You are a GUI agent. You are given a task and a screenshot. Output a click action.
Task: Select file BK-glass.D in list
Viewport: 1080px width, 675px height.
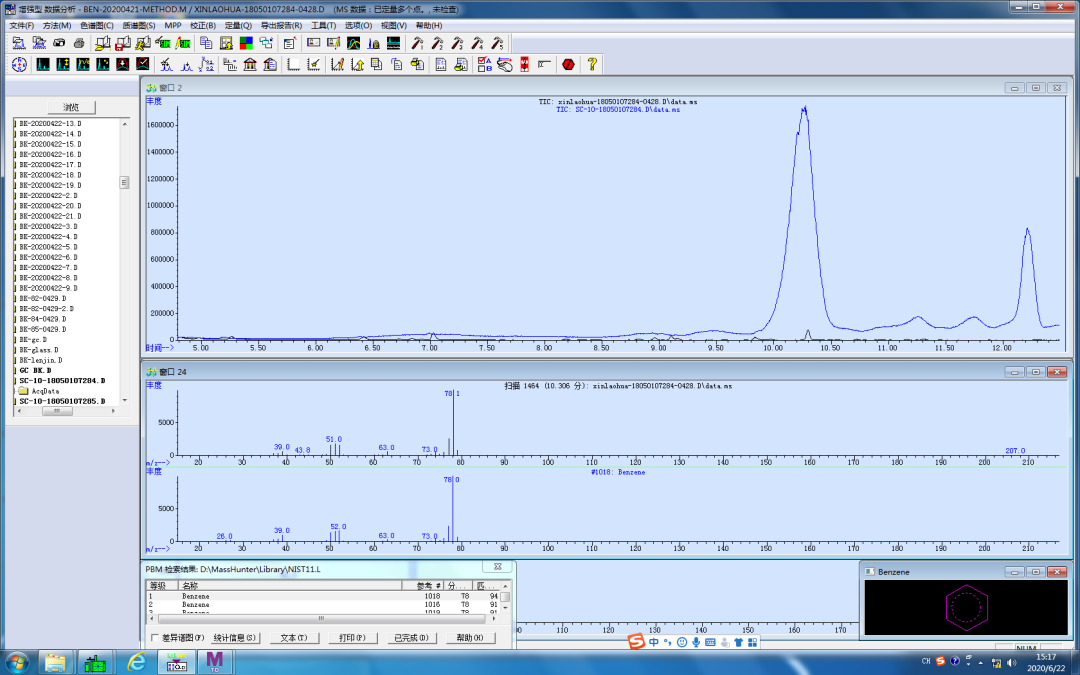click(39, 349)
